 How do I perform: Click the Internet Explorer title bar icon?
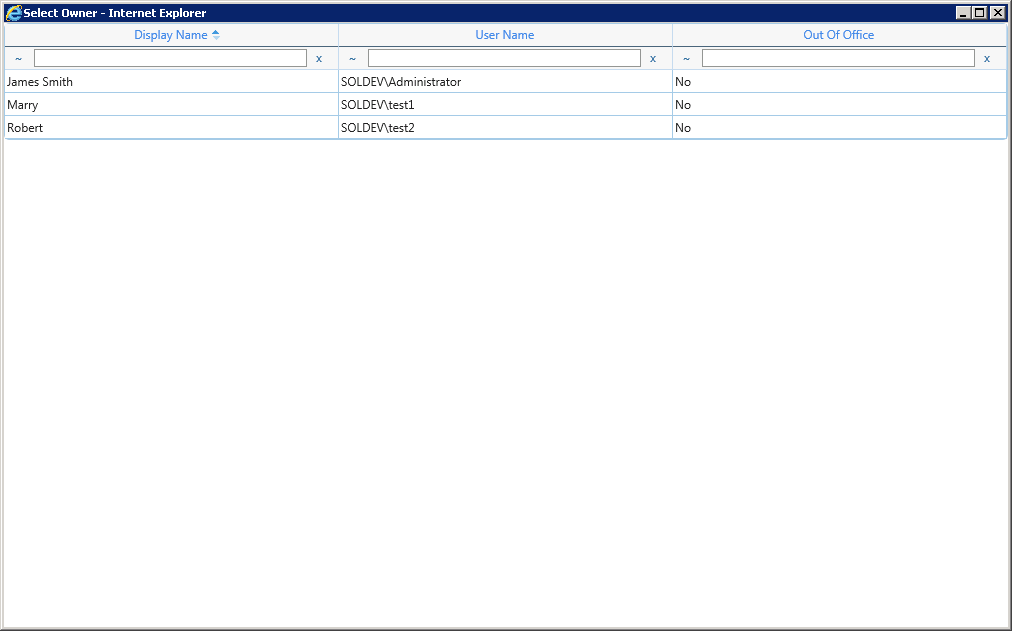[x=14, y=13]
